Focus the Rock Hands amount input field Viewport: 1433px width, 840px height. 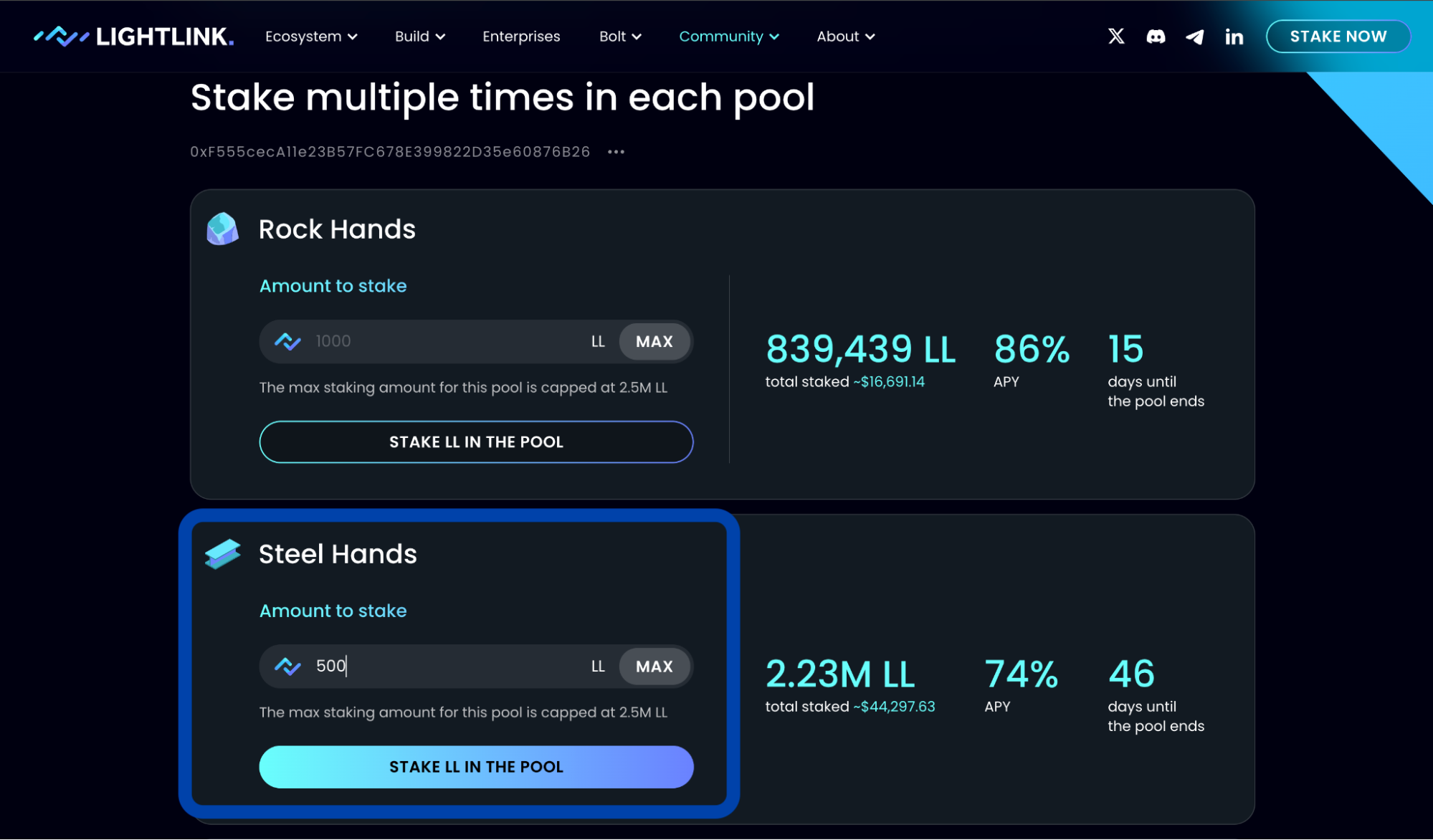click(444, 341)
